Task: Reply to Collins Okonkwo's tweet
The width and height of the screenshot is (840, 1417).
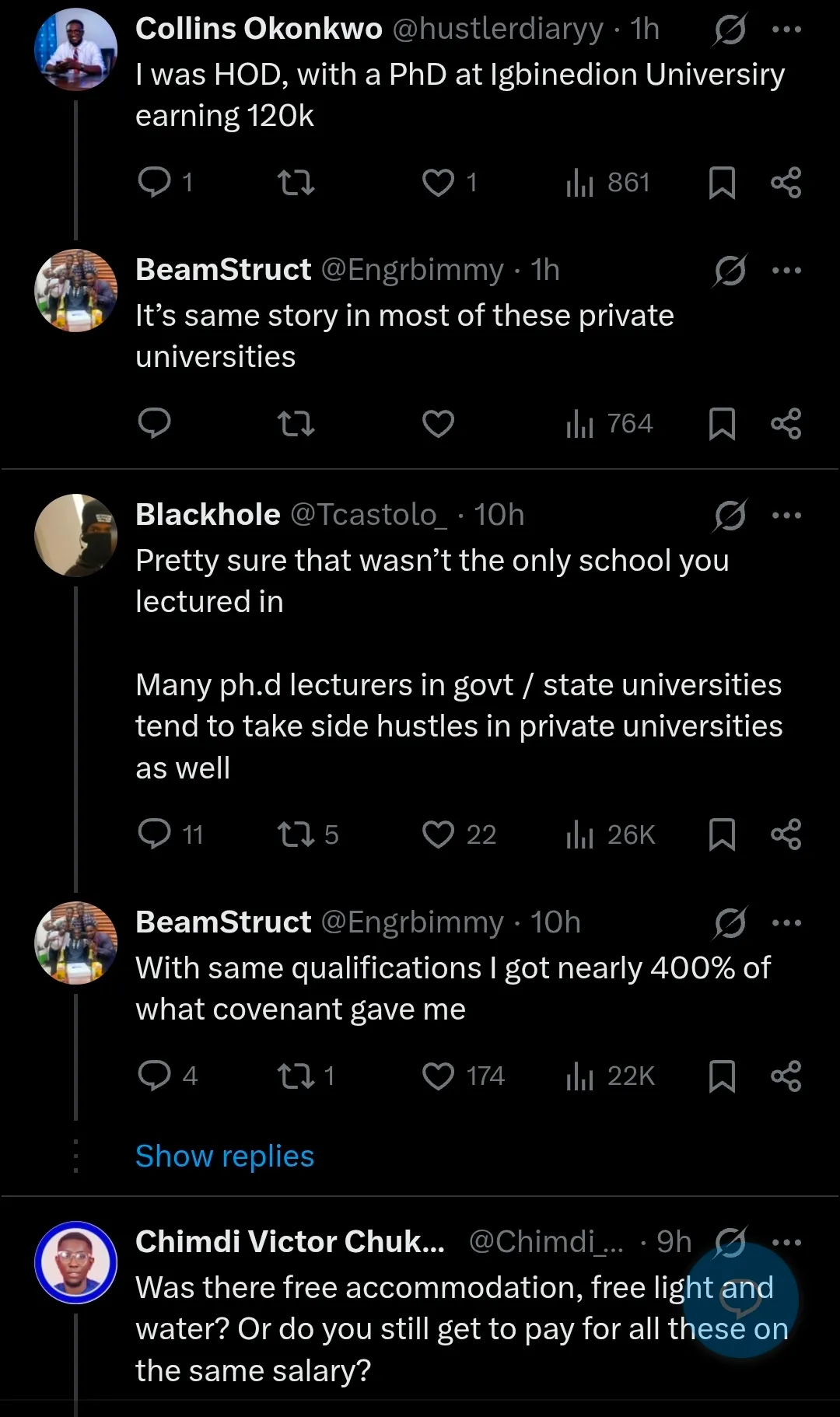Action: [x=154, y=183]
